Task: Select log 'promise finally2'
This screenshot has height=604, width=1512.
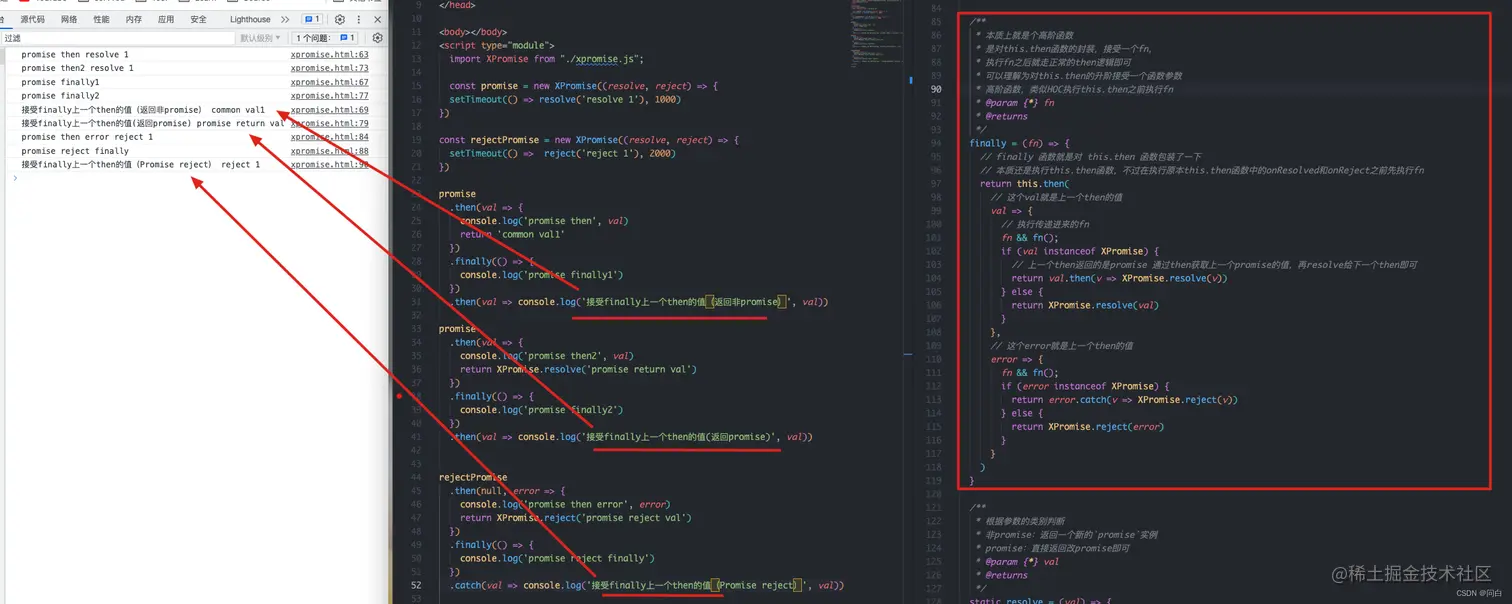Action: pyautogui.click(x=60, y=96)
